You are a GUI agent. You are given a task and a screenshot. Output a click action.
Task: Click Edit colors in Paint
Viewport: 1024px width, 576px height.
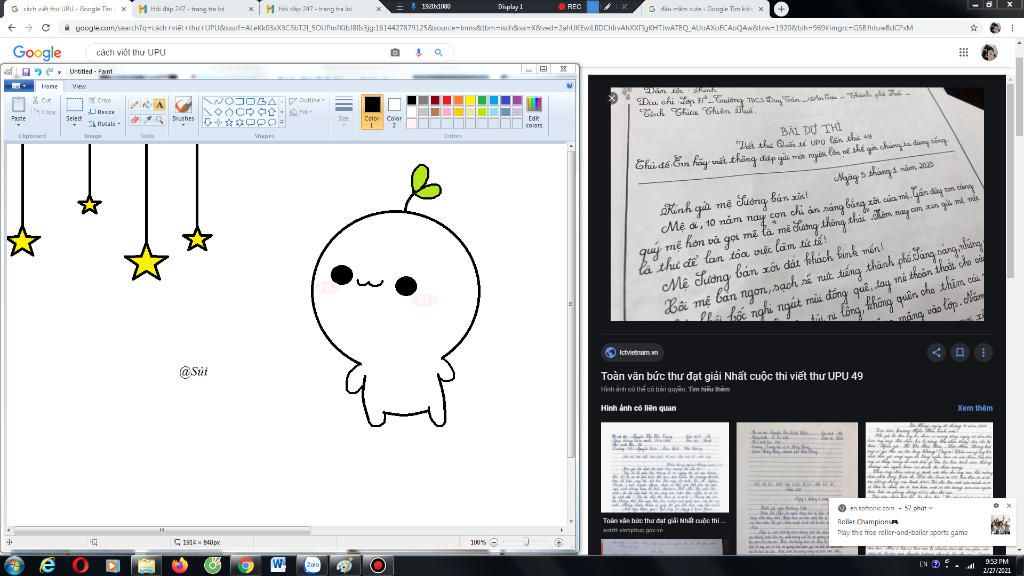coord(534,111)
